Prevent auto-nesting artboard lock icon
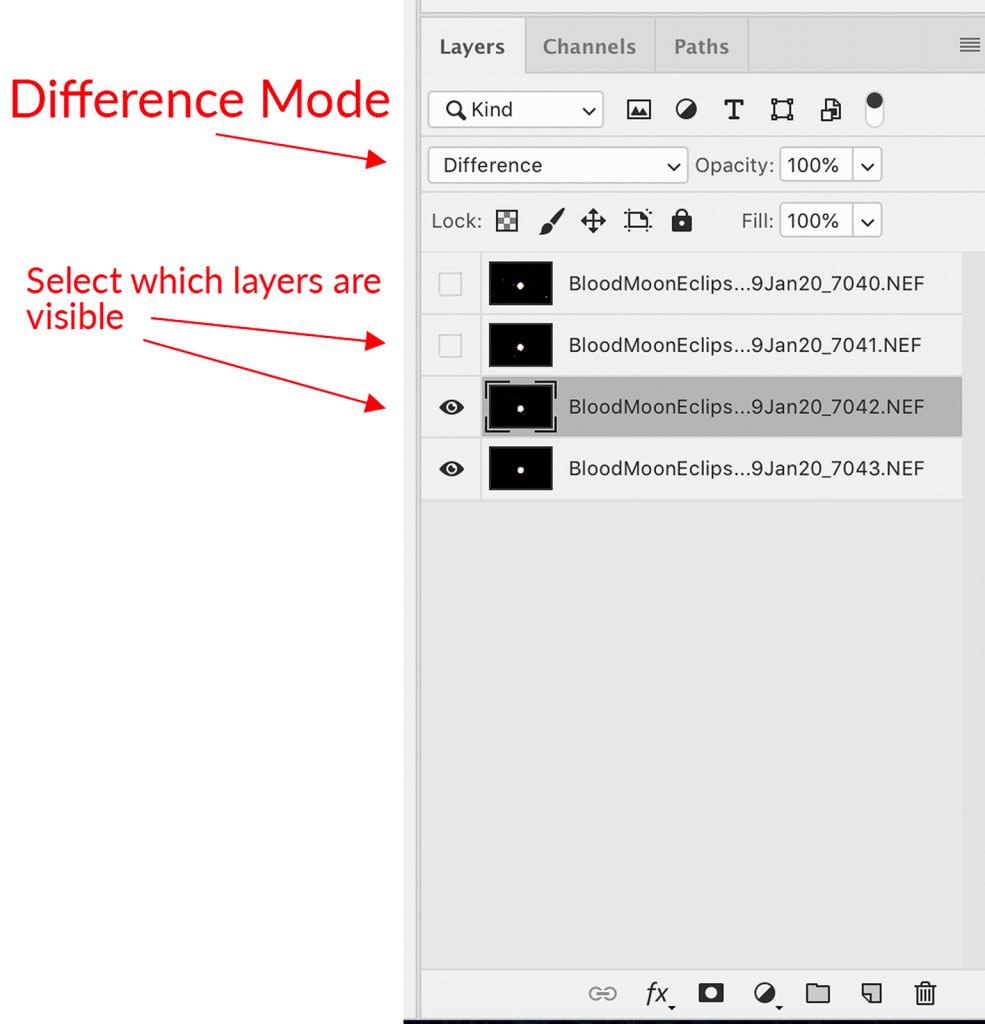This screenshot has height=1024, width=985. click(x=638, y=220)
